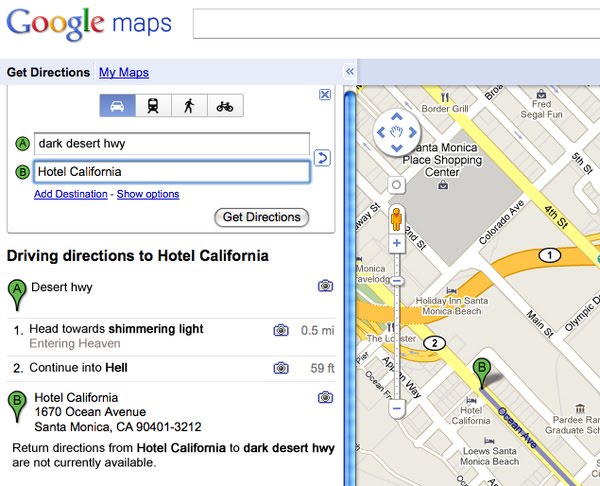The height and width of the screenshot is (486, 600).
Task: Click the blue vertical panel divider bar
Action: coord(350,289)
